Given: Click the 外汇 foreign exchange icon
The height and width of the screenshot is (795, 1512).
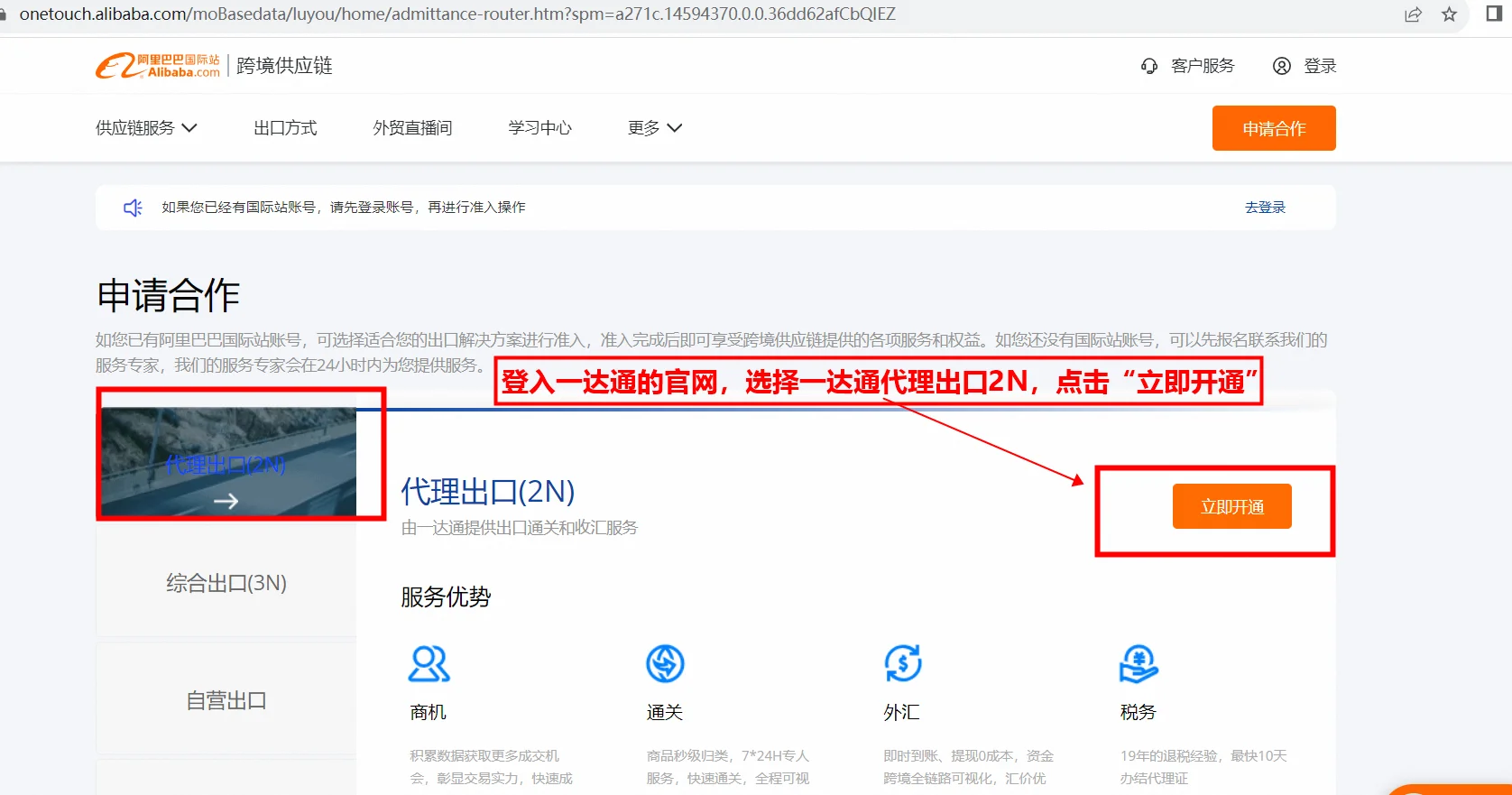Looking at the screenshot, I should (x=903, y=664).
